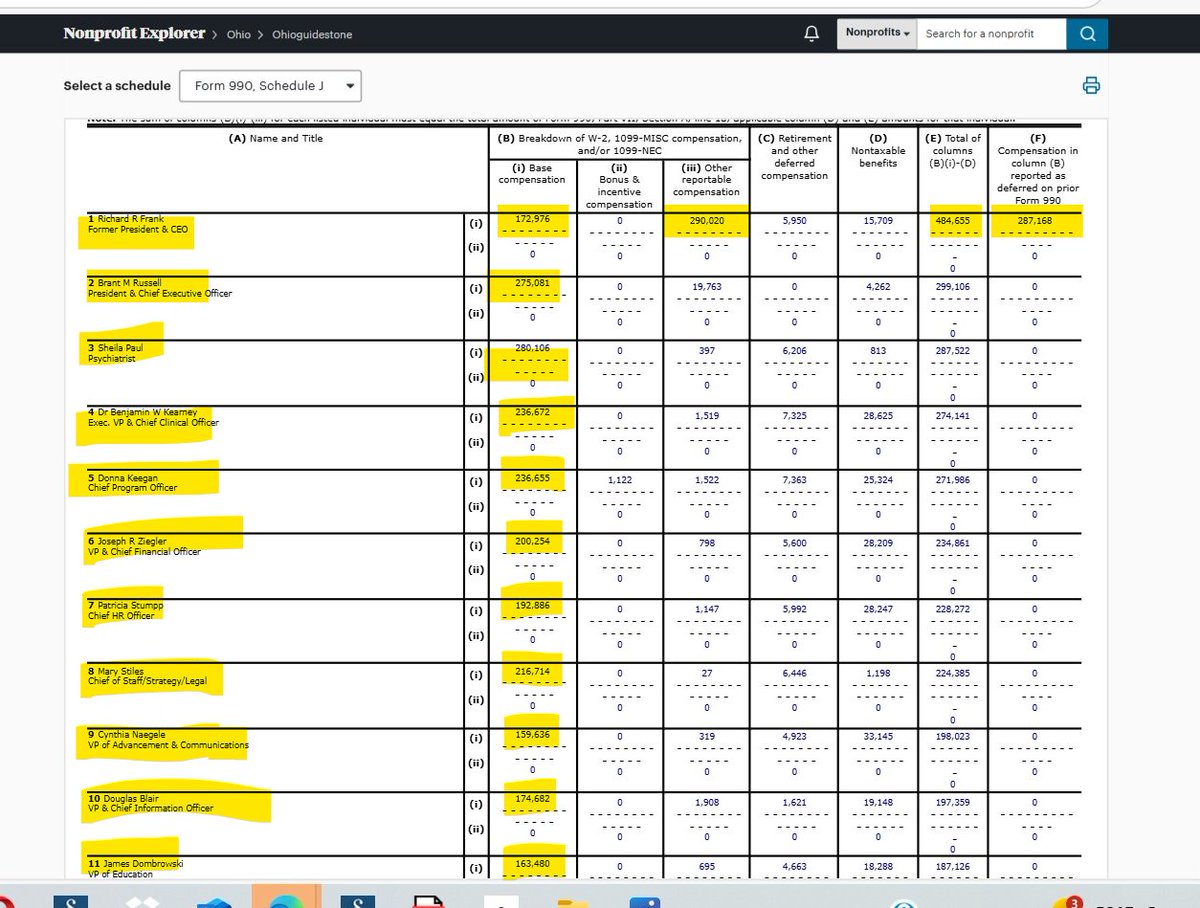Focus the Search for a nonprofit field
The width and height of the screenshot is (1200, 908).
click(x=991, y=33)
